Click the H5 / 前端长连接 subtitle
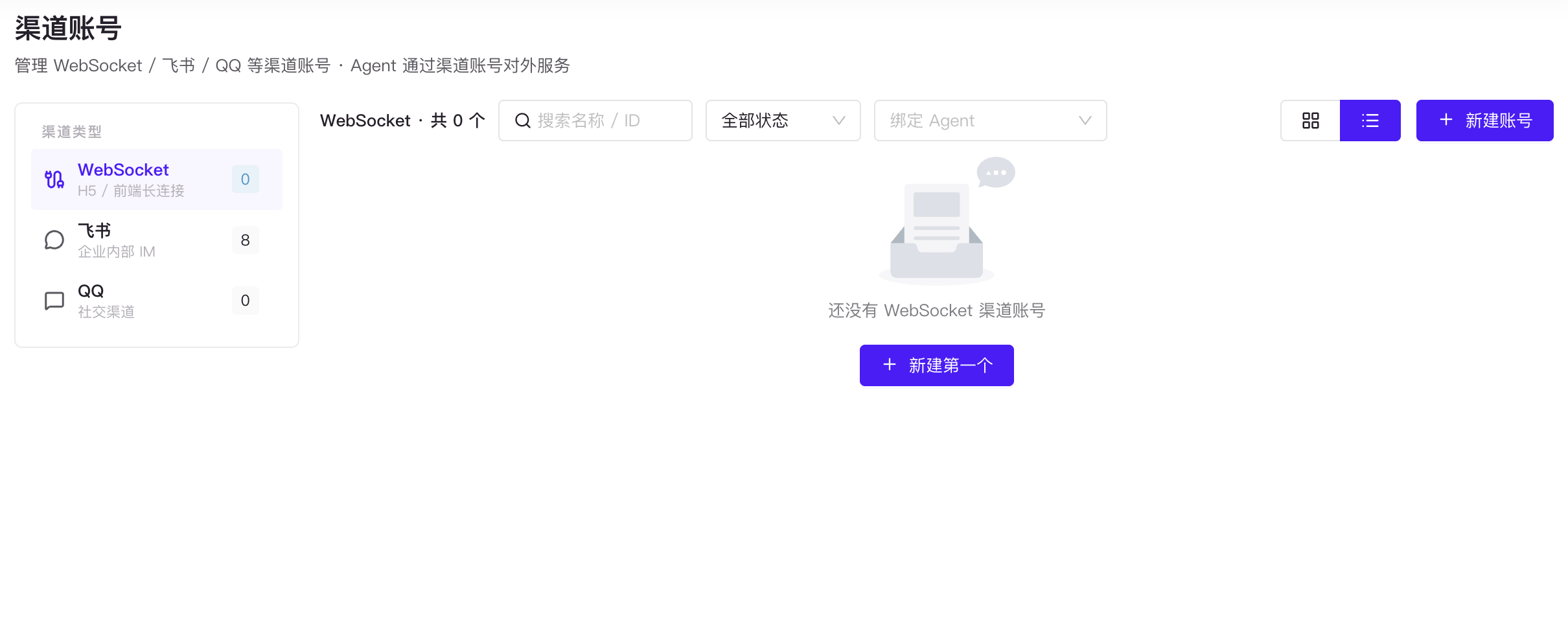Screen dimensions: 1568x622 [131, 190]
